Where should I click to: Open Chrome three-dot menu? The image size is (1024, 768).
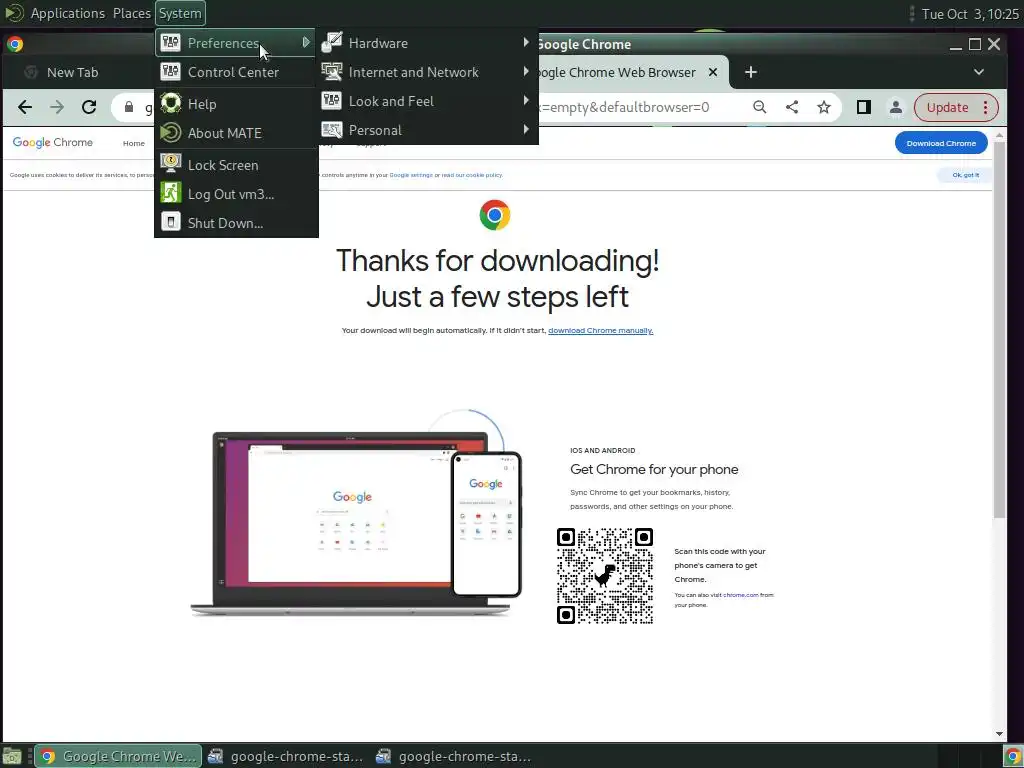[985, 107]
